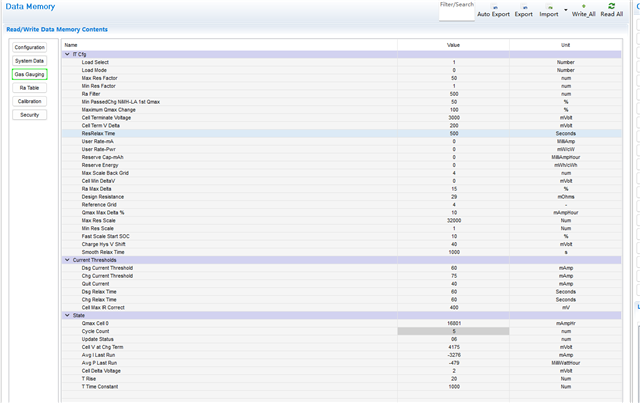This screenshot has width=640, height=403.
Task: Select the T Time Constant row
Action: point(342,387)
